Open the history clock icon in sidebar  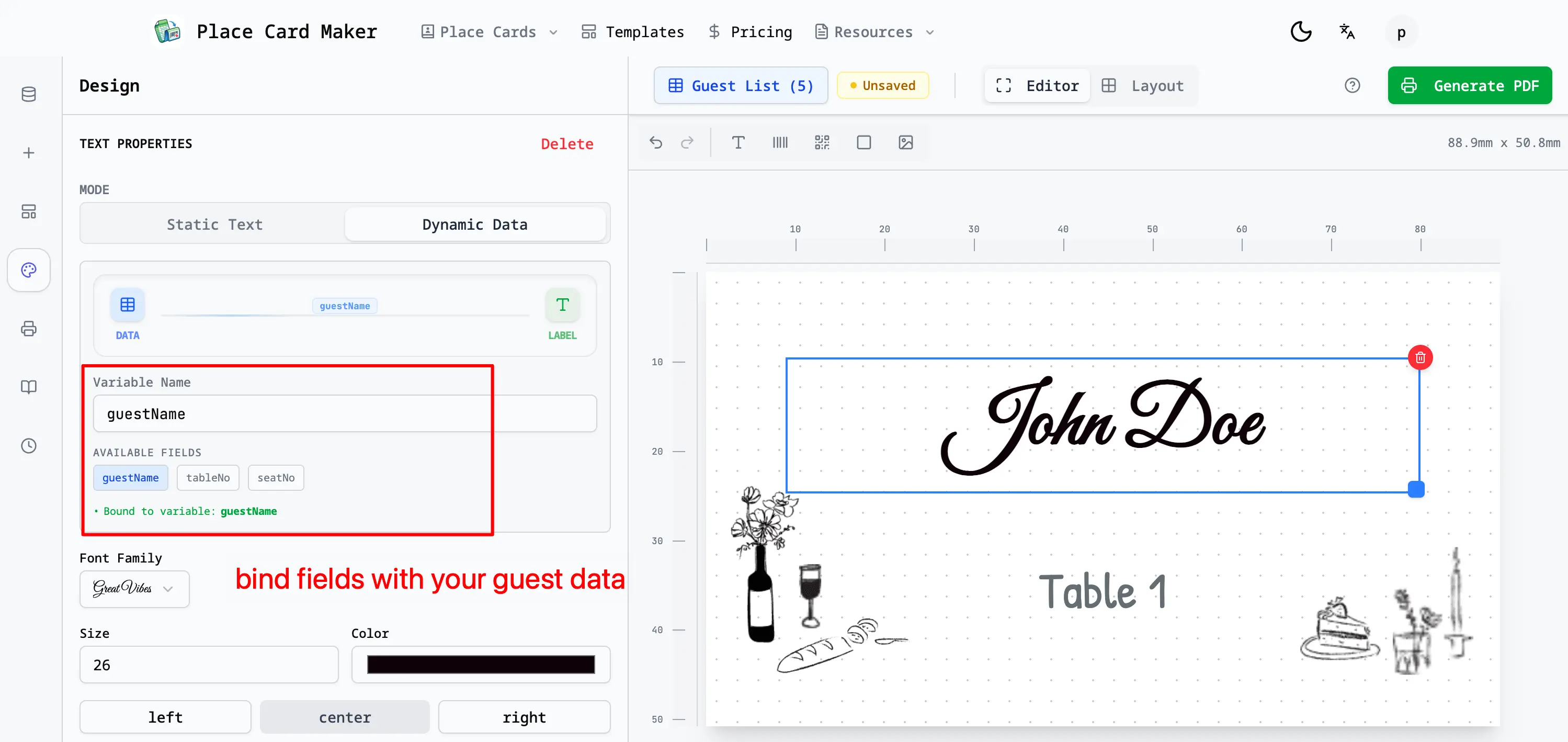29,445
